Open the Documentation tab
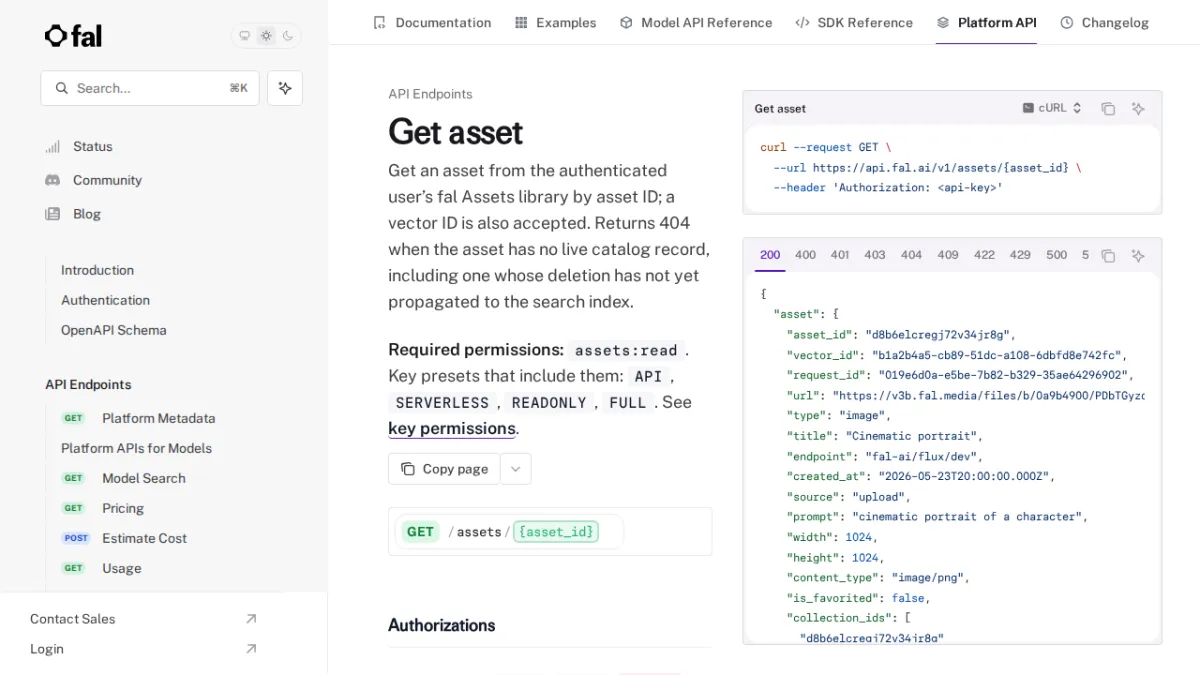The width and height of the screenshot is (1200, 675). tap(432, 22)
